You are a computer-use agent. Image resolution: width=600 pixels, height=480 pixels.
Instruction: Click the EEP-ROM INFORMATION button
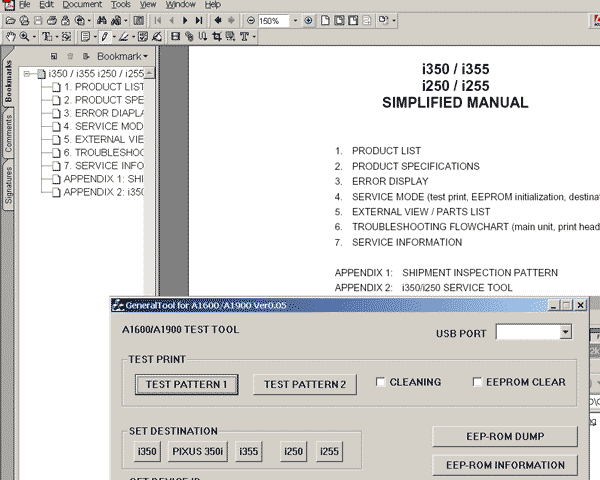[505, 465]
